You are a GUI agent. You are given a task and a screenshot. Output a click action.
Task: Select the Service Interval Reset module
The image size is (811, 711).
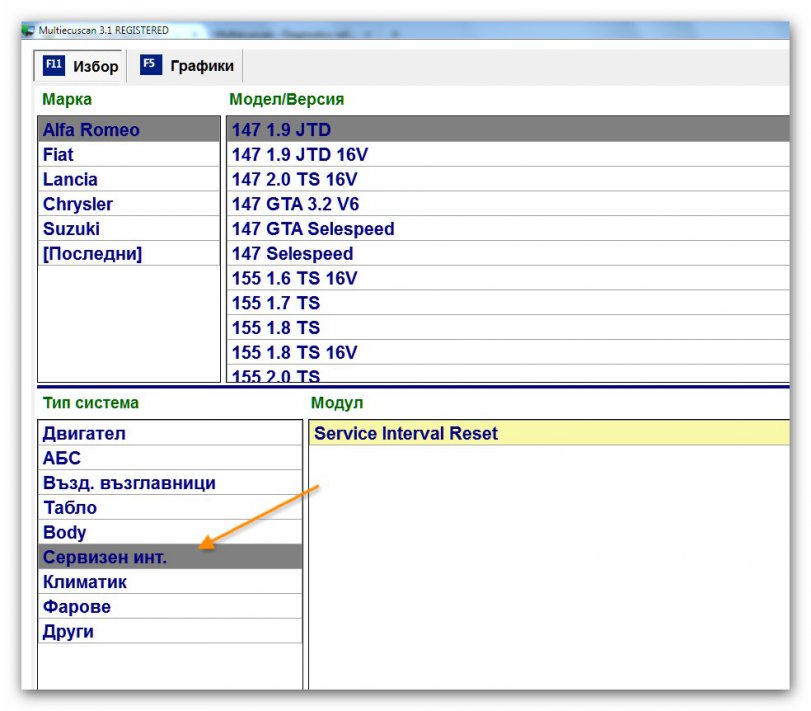tap(406, 434)
